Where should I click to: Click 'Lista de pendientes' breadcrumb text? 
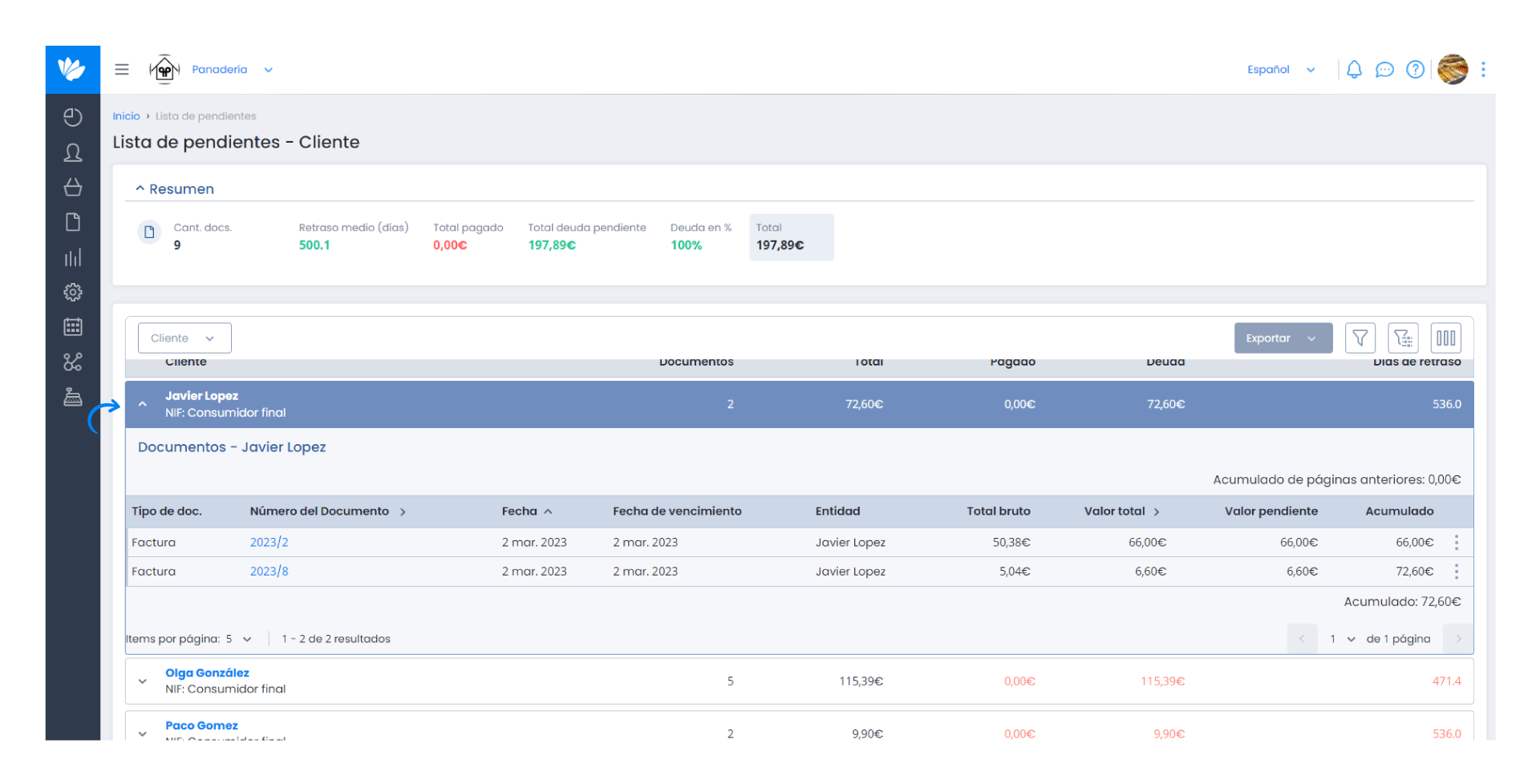(x=205, y=116)
